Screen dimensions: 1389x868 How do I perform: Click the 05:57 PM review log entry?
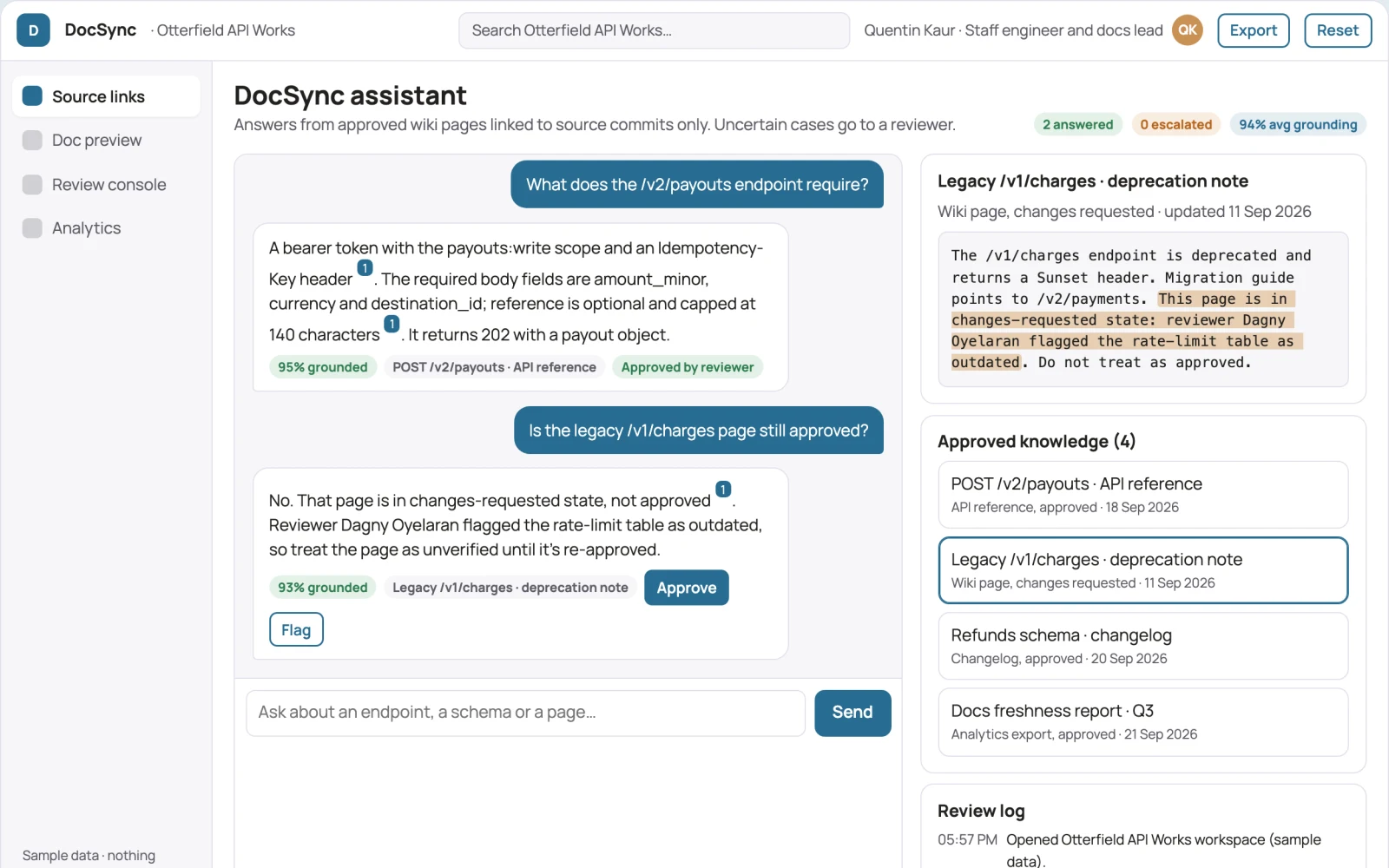coord(1142,850)
